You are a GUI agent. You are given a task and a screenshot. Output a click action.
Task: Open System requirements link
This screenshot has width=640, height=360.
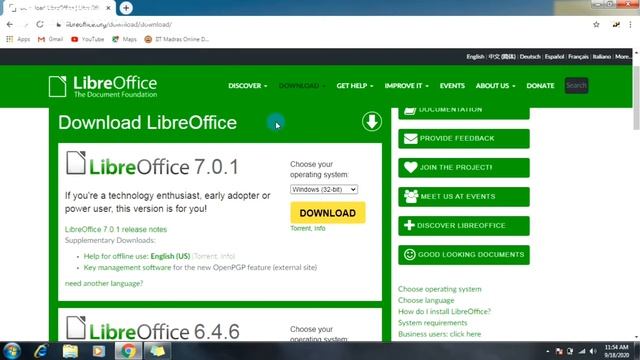[x=433, y=323]
